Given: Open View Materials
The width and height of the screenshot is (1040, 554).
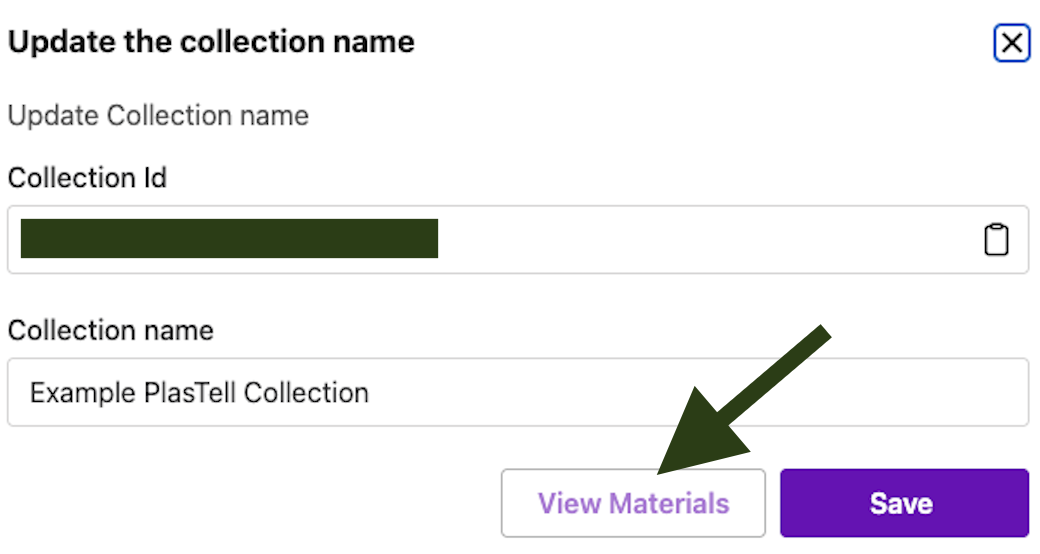Looking at the screenshot, I should tap(633, 503).
